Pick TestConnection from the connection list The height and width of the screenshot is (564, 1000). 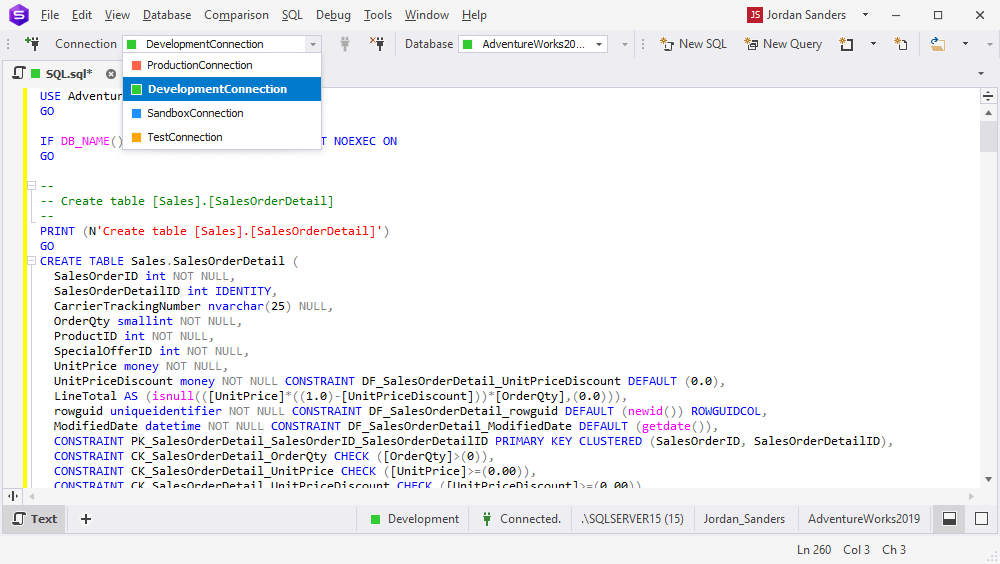pyautogui.click(x=222, y=137)
